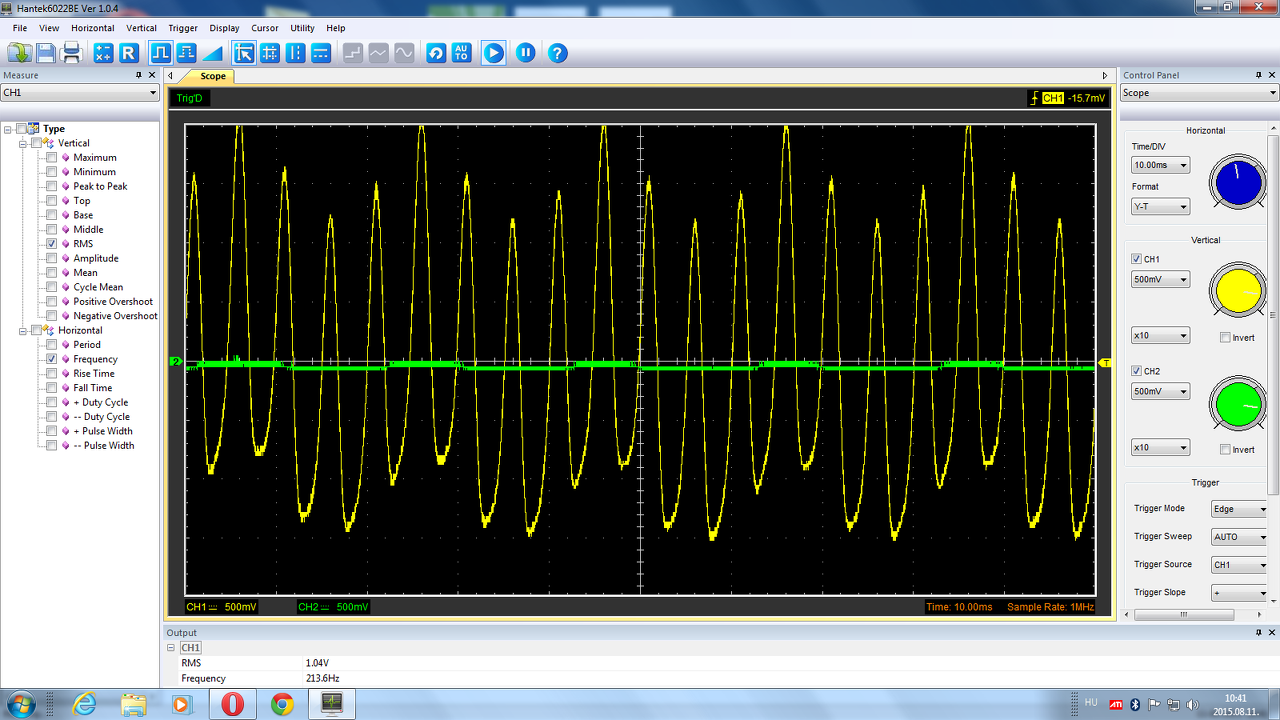Close the Measure panel
Viewport: 1280px width, 720px height.
(152, 75)
